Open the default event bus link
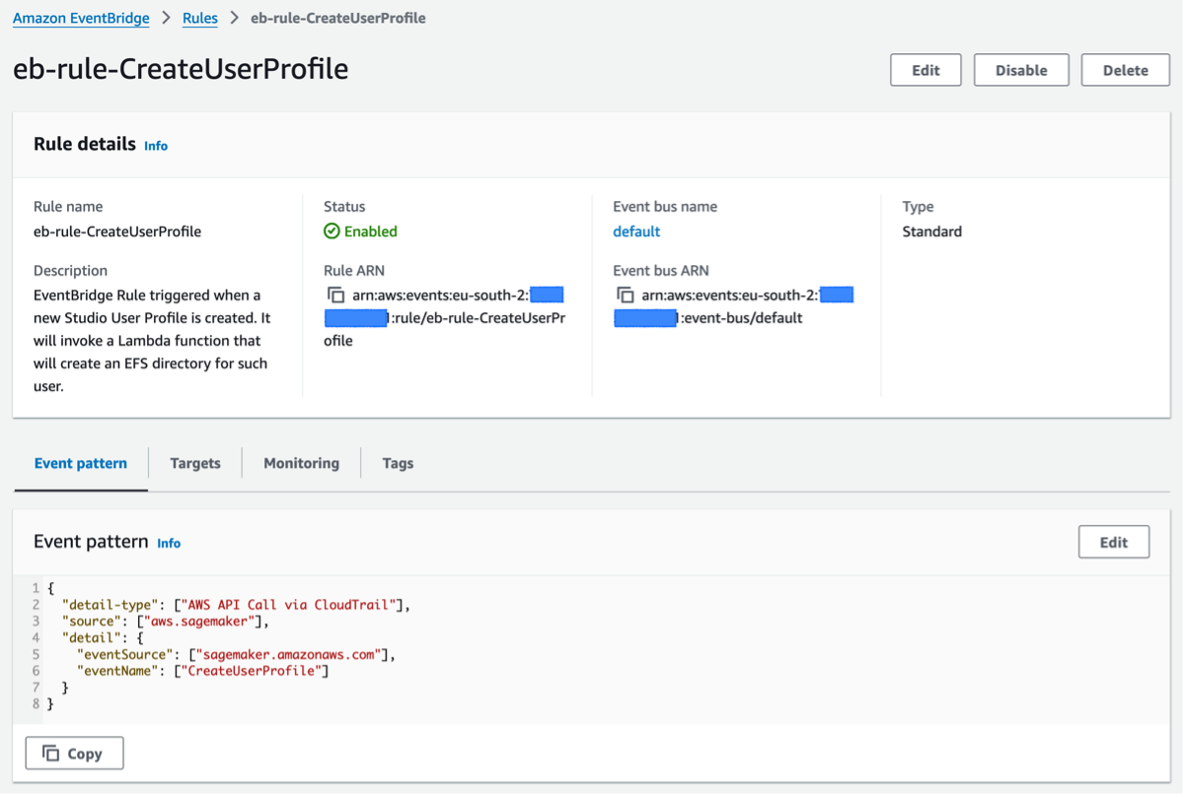This screenshot has height=797, width=1185. point(636,231)
